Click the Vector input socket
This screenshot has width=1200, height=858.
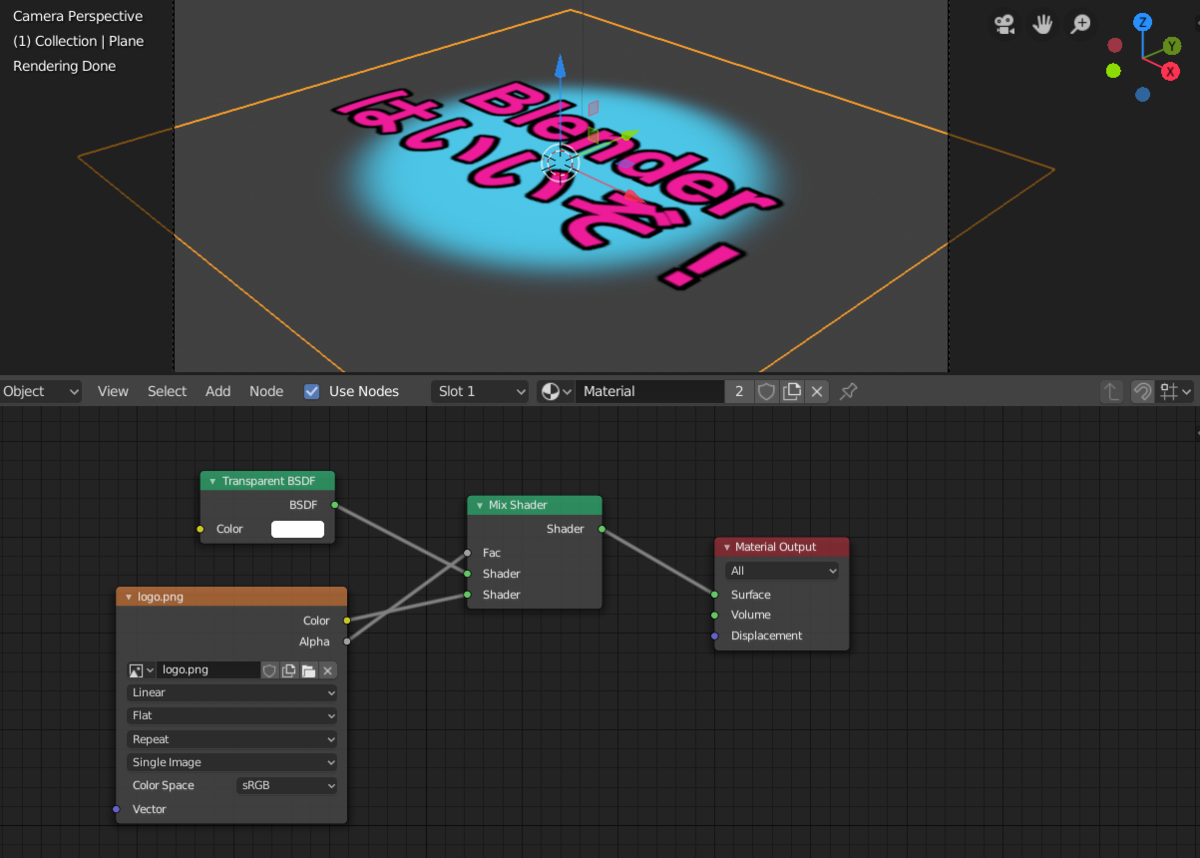116,809
